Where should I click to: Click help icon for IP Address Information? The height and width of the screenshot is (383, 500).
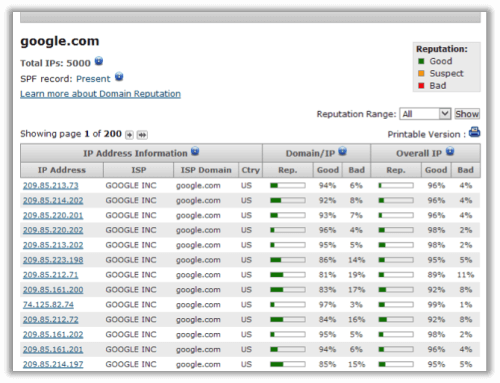pos(195,151)
